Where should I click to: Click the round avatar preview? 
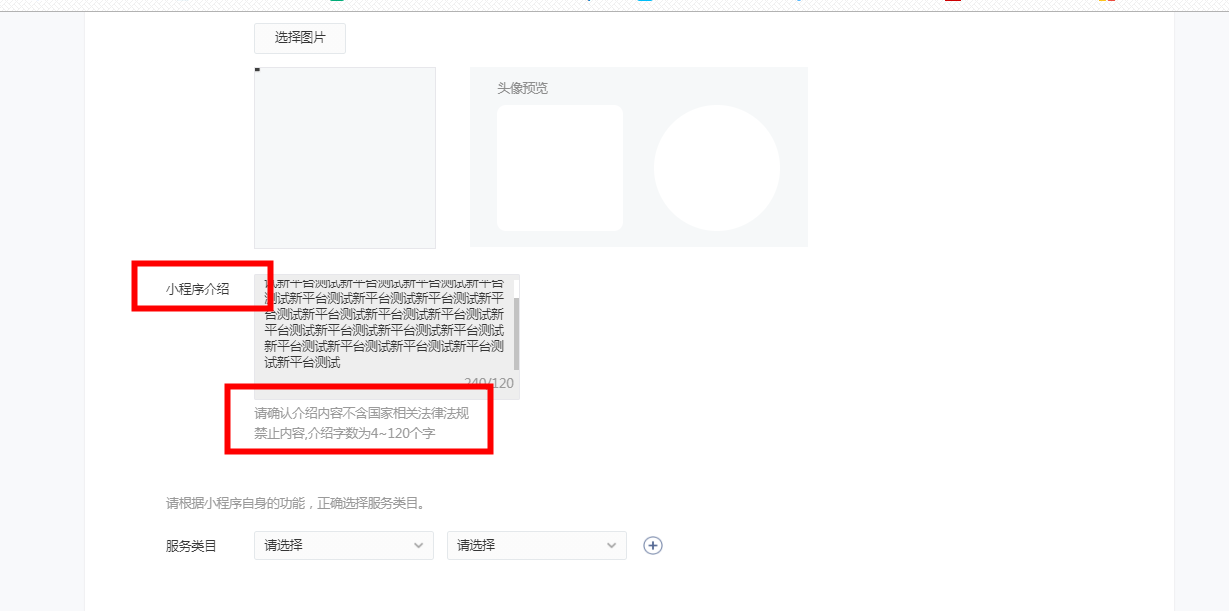717,168
